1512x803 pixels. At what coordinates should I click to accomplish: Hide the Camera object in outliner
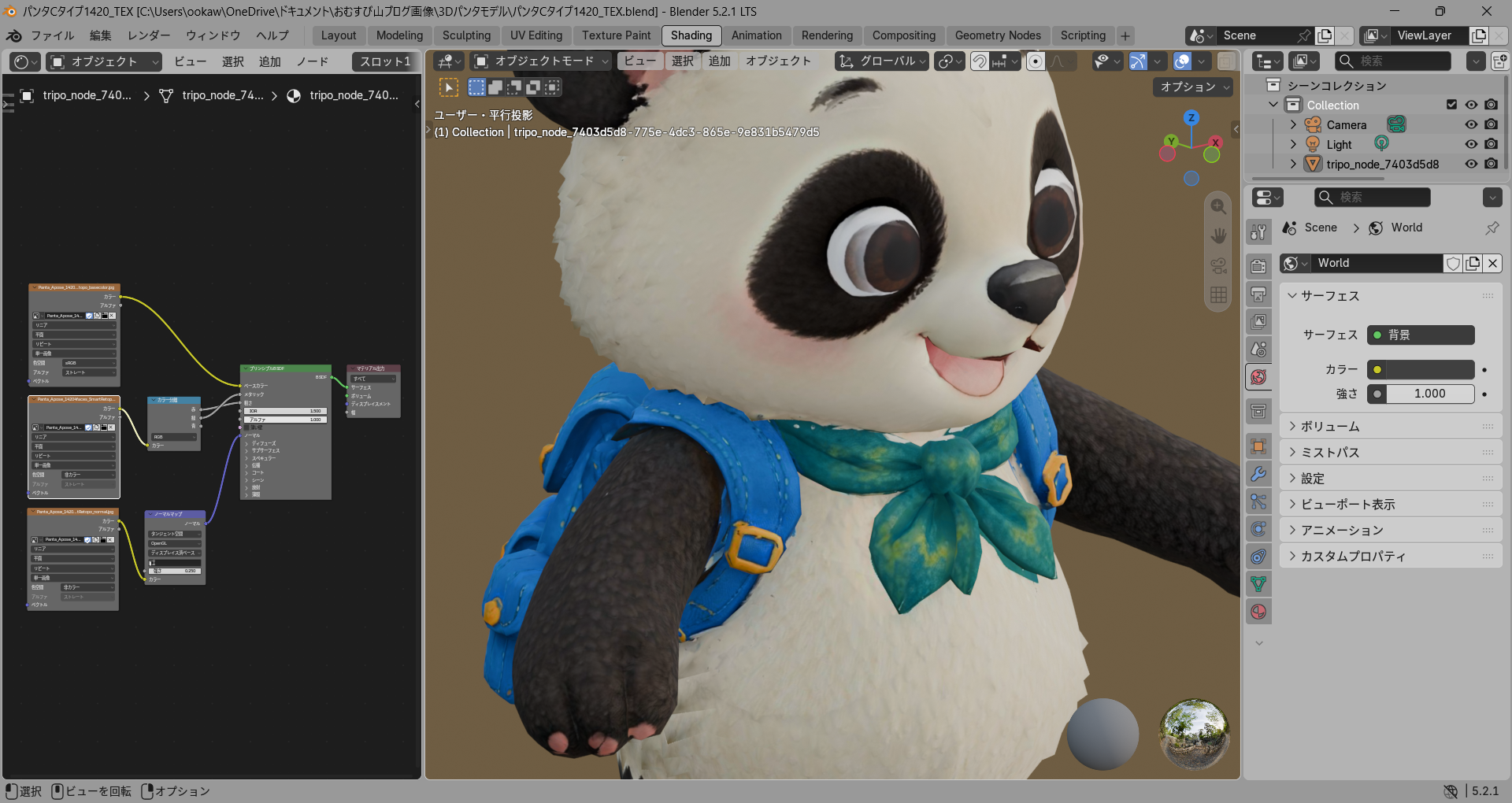[x=1471, y=124]
